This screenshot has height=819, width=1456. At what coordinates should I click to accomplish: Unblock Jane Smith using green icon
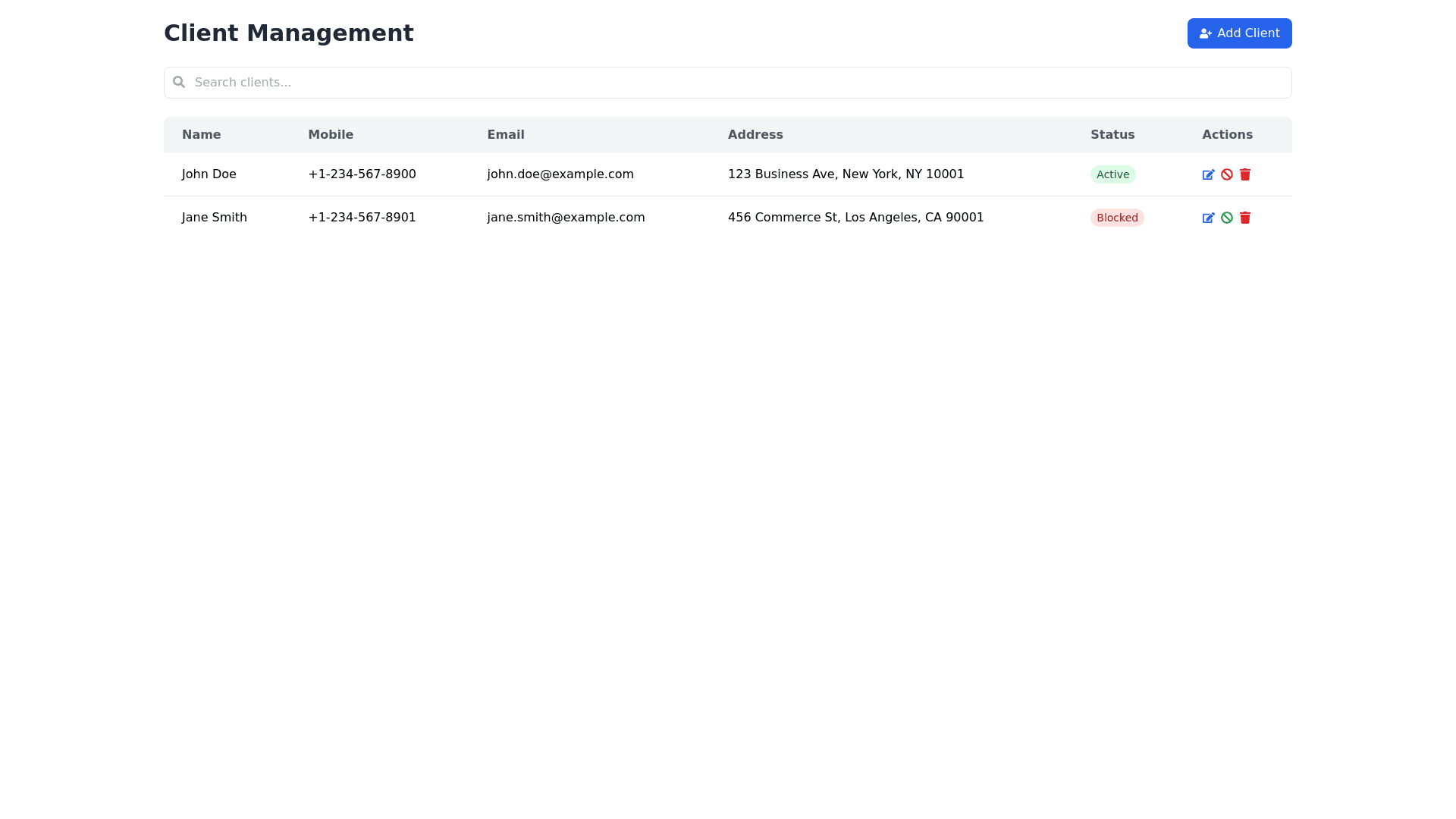tap(1226, 218)
